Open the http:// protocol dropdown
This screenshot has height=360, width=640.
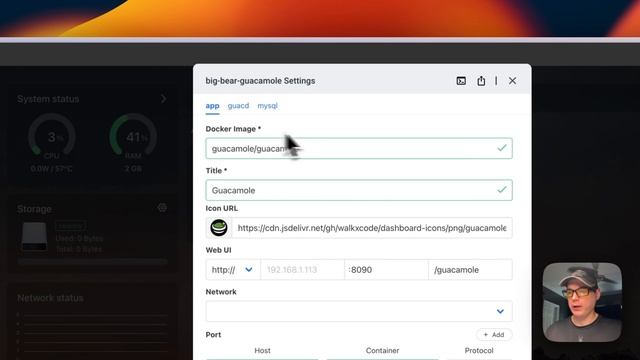tap(233, 270)
